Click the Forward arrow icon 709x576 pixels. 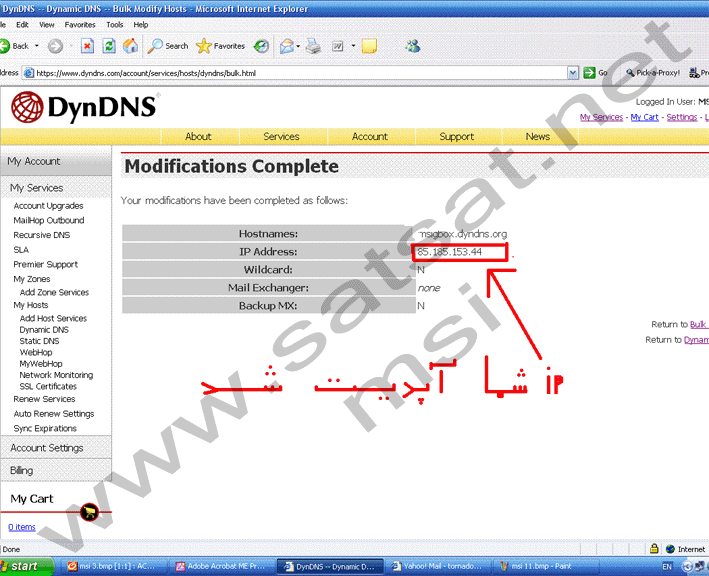click(56, 46)
